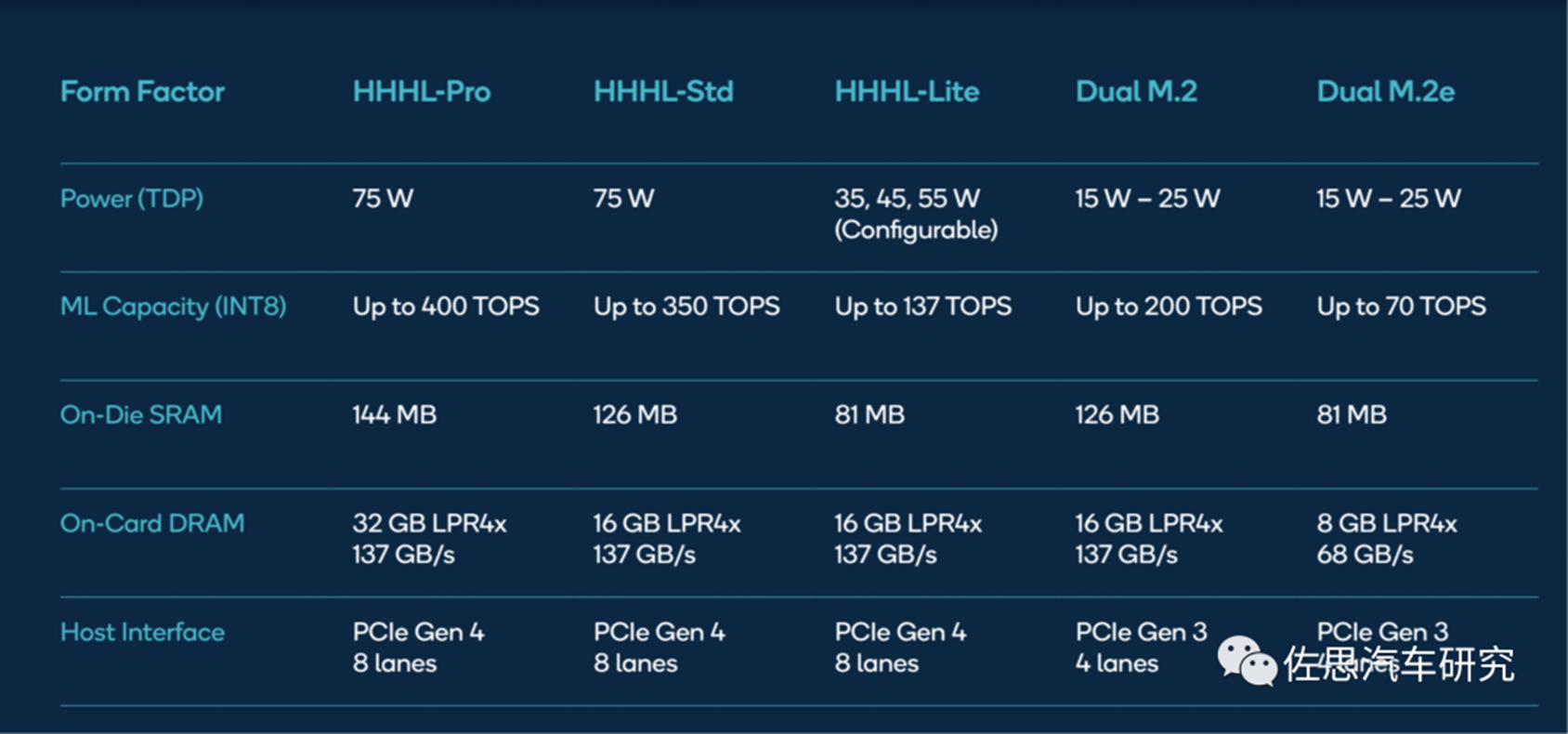The width and height of the screenshot is (1568, 734).
Task: Click the HHHL-Pro column header
Action: tap(422, 92)
